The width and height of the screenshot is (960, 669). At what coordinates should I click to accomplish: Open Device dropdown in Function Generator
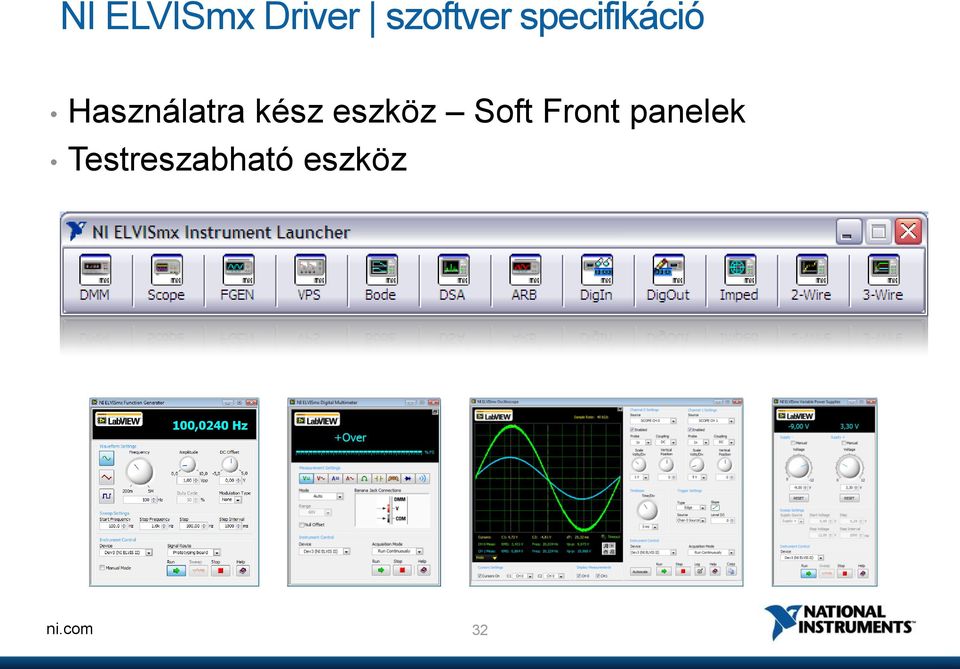point(126,552)
